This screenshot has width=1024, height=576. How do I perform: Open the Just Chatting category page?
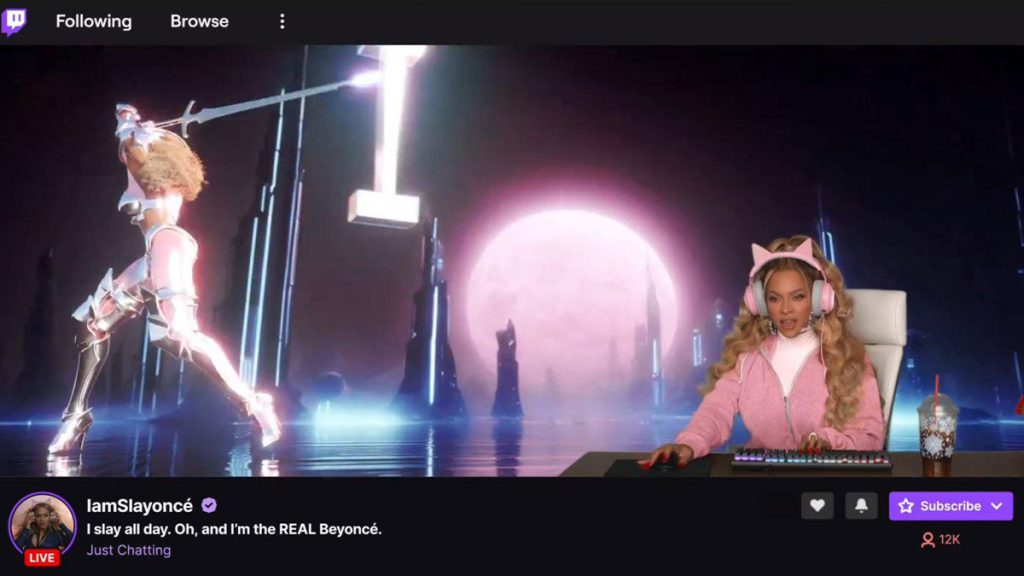128,550
